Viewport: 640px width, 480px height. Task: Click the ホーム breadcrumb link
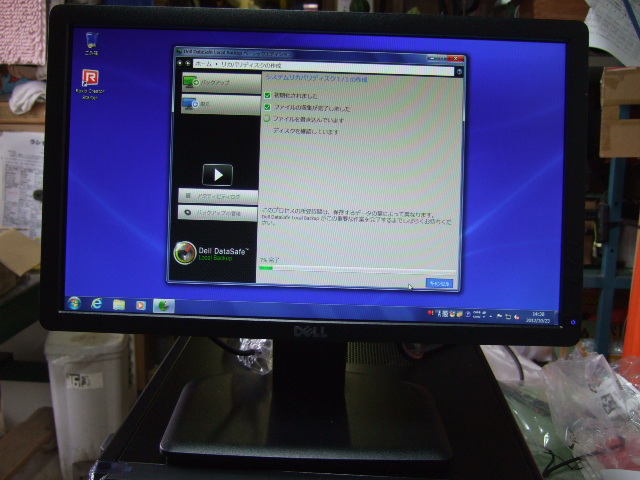[203, 64]
